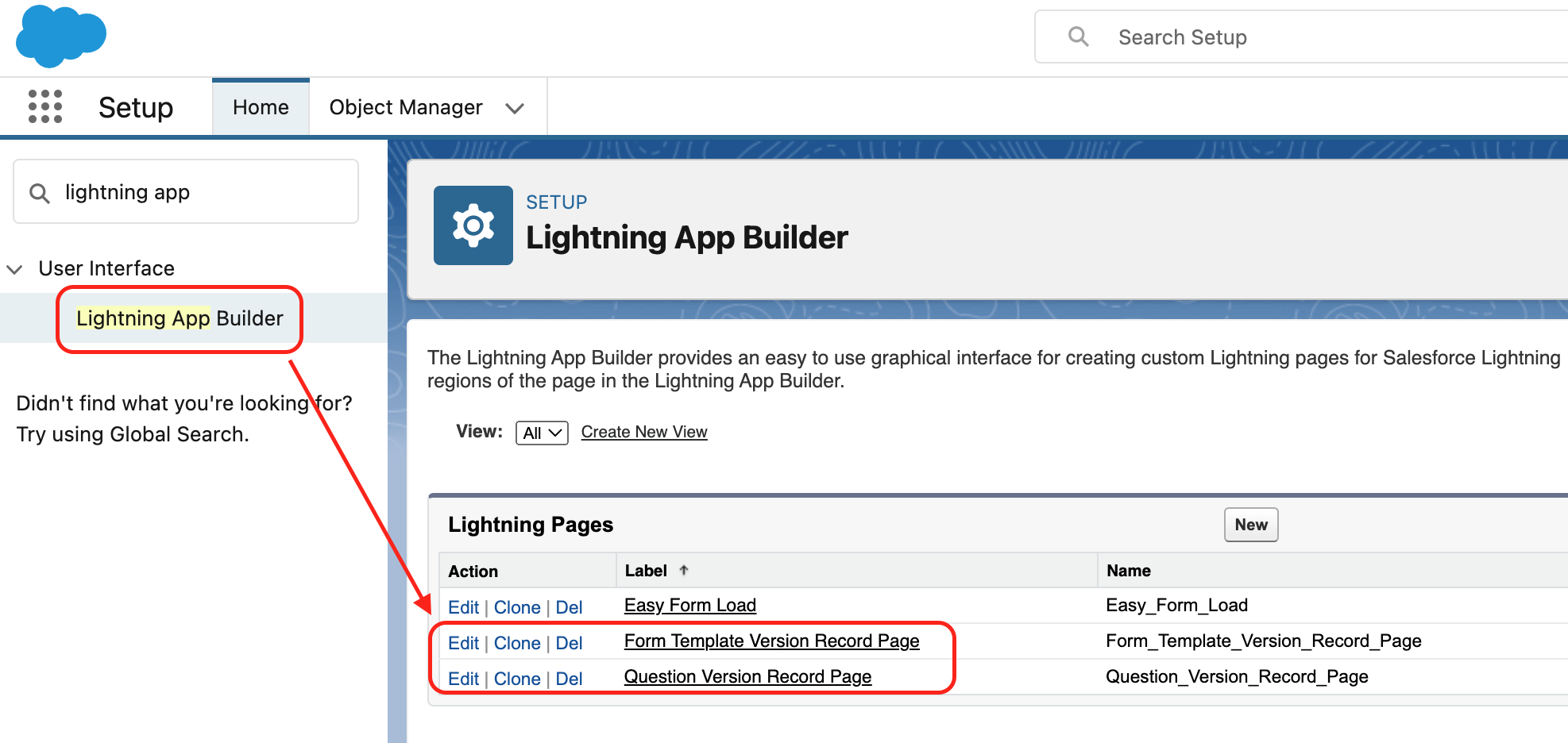Open the View 'All' dropdown
This screenshot has width=1568, height=743.
click(x=542, y=433)
